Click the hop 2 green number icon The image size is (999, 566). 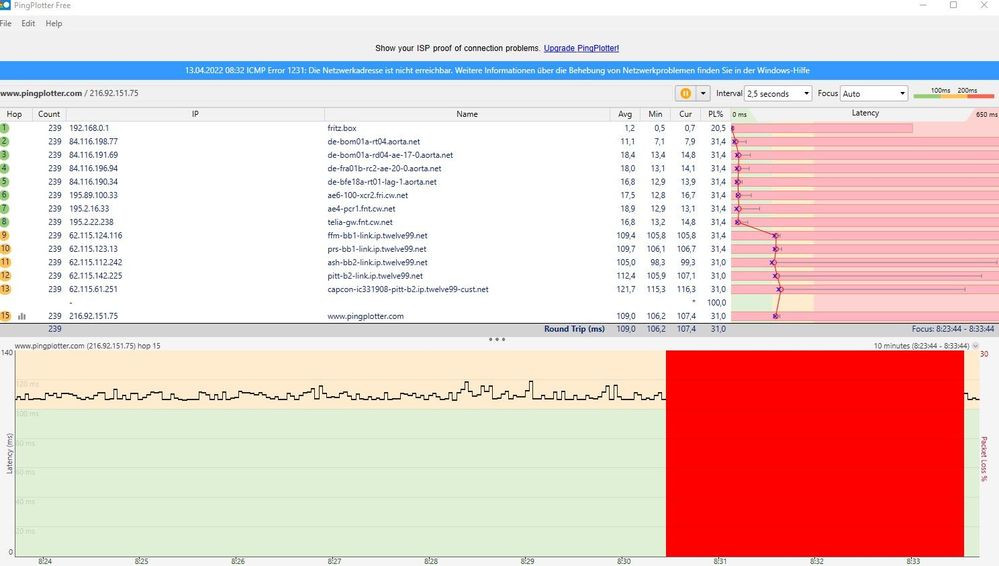tap(4, 142)
